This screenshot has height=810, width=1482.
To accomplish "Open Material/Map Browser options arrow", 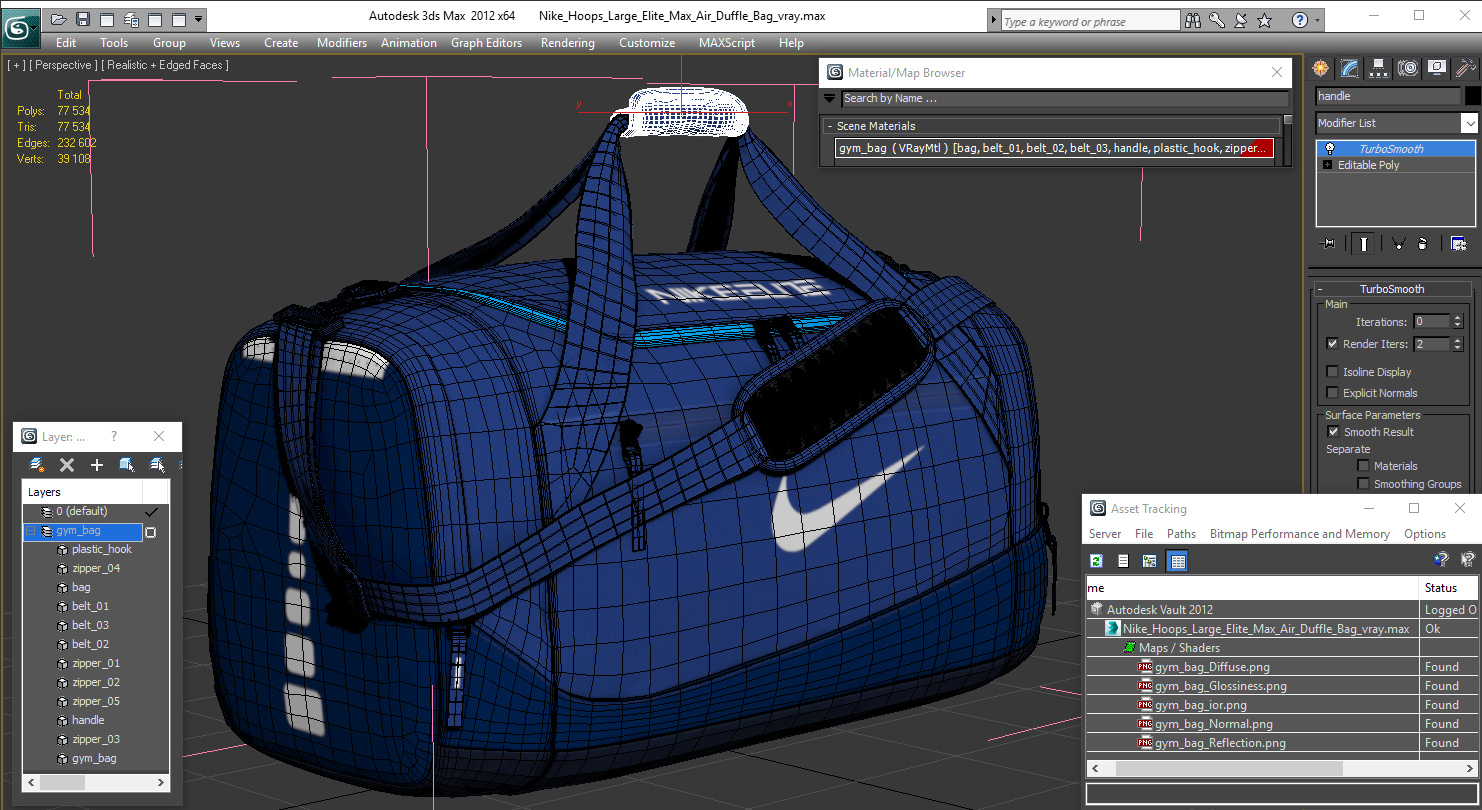I will (x=829, y=98).
